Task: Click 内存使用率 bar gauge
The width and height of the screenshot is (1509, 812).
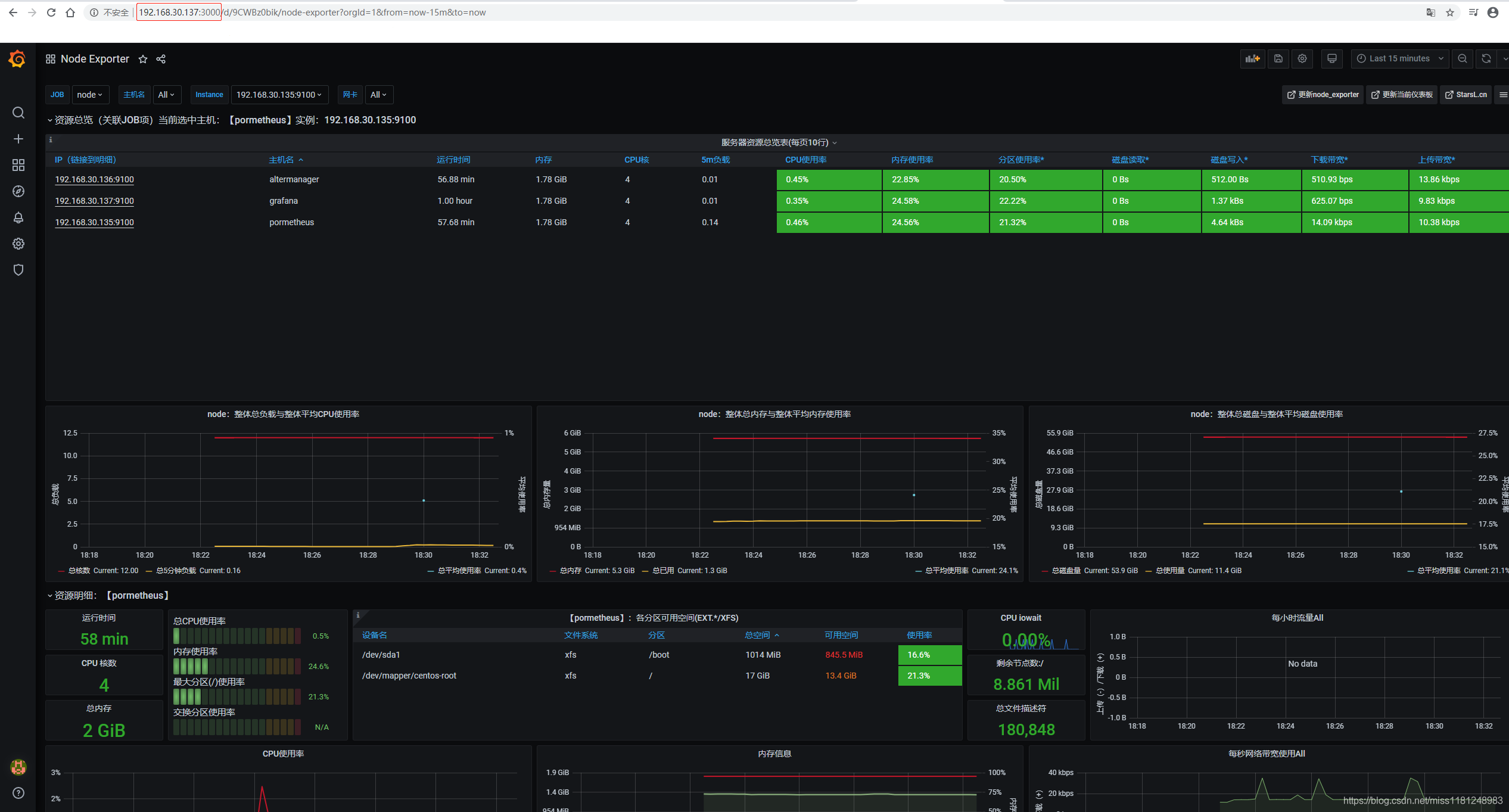Action: pyautogui.click(x=237, y=666)
